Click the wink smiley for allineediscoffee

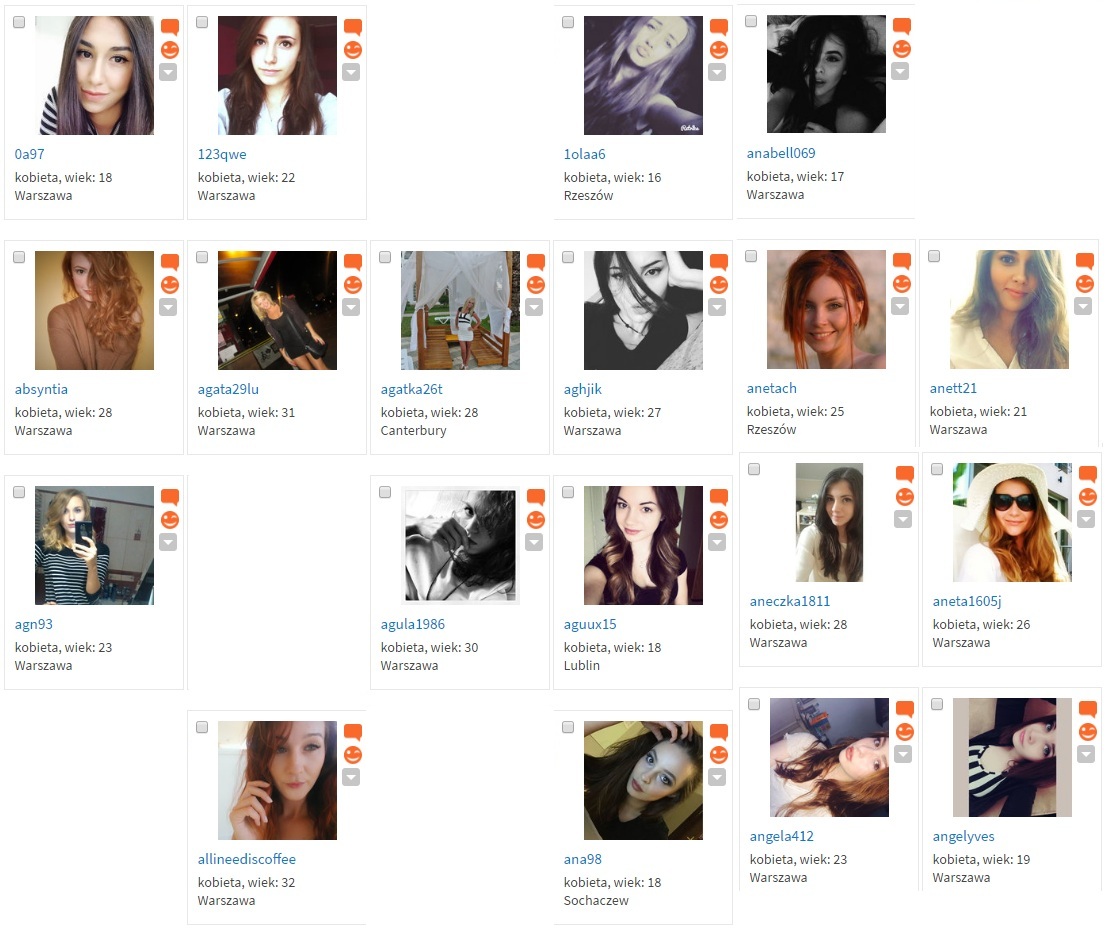click(x=353, y=755)
